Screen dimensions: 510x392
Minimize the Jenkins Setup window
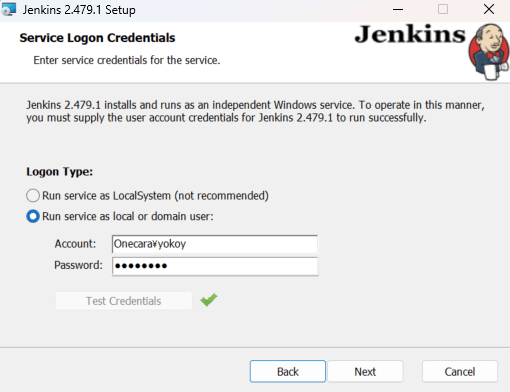(398, 10)
